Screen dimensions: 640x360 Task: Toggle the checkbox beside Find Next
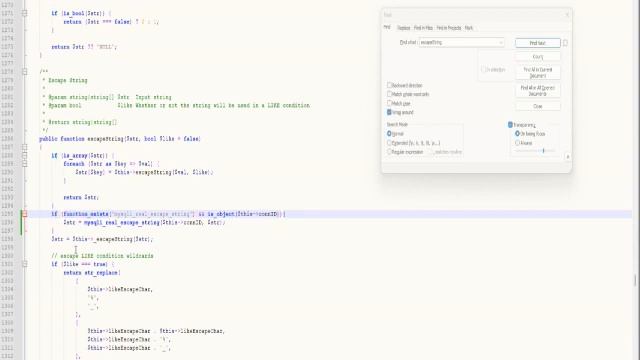565,43
